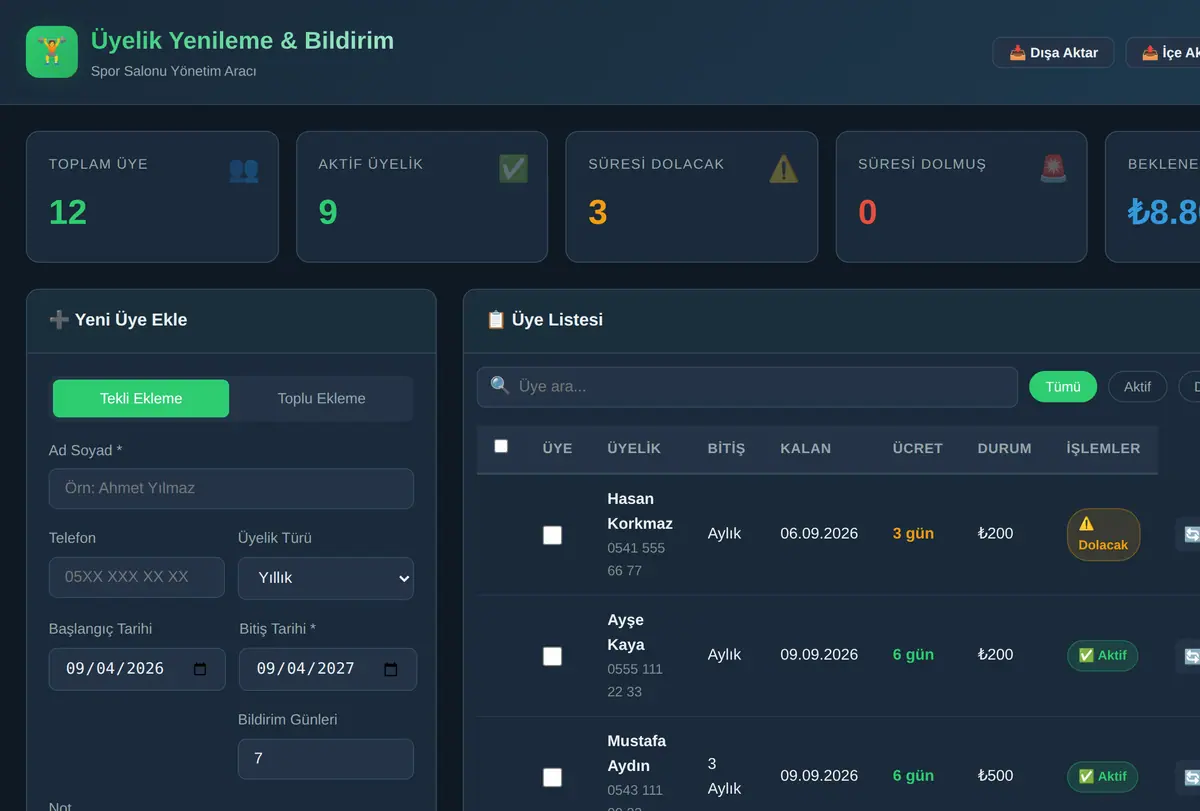Click the Telefon input field

click(137, 578)
